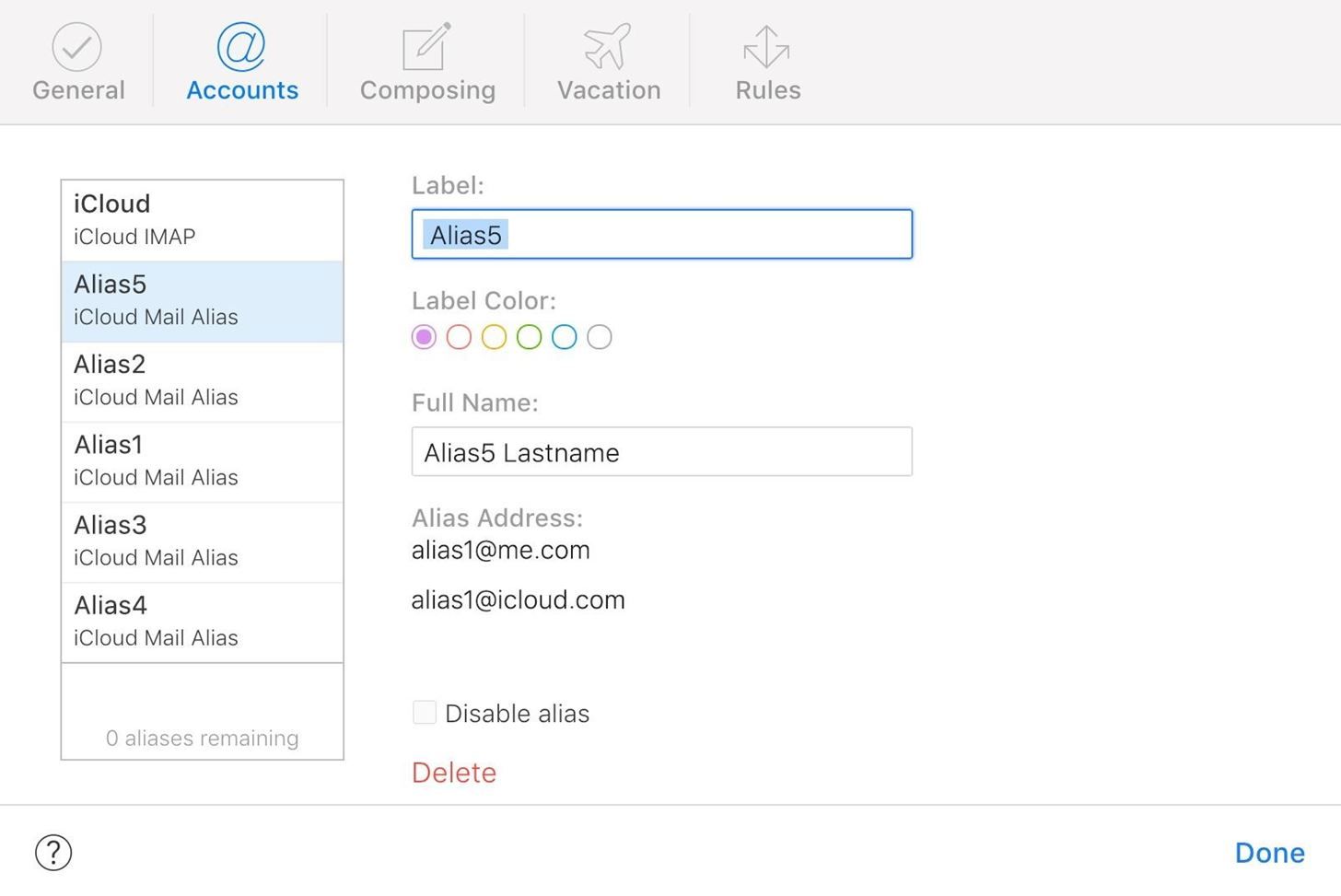The image size is (1341, 896).
Task: Select Alias2 in the accounts list
Action: pos(202,380)
